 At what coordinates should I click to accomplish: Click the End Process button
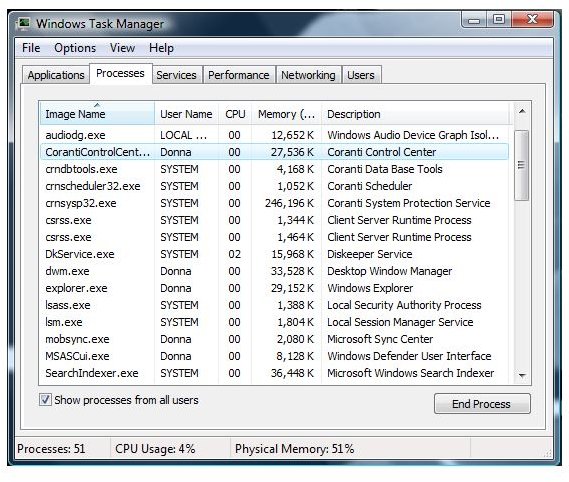tap(482, 404)
